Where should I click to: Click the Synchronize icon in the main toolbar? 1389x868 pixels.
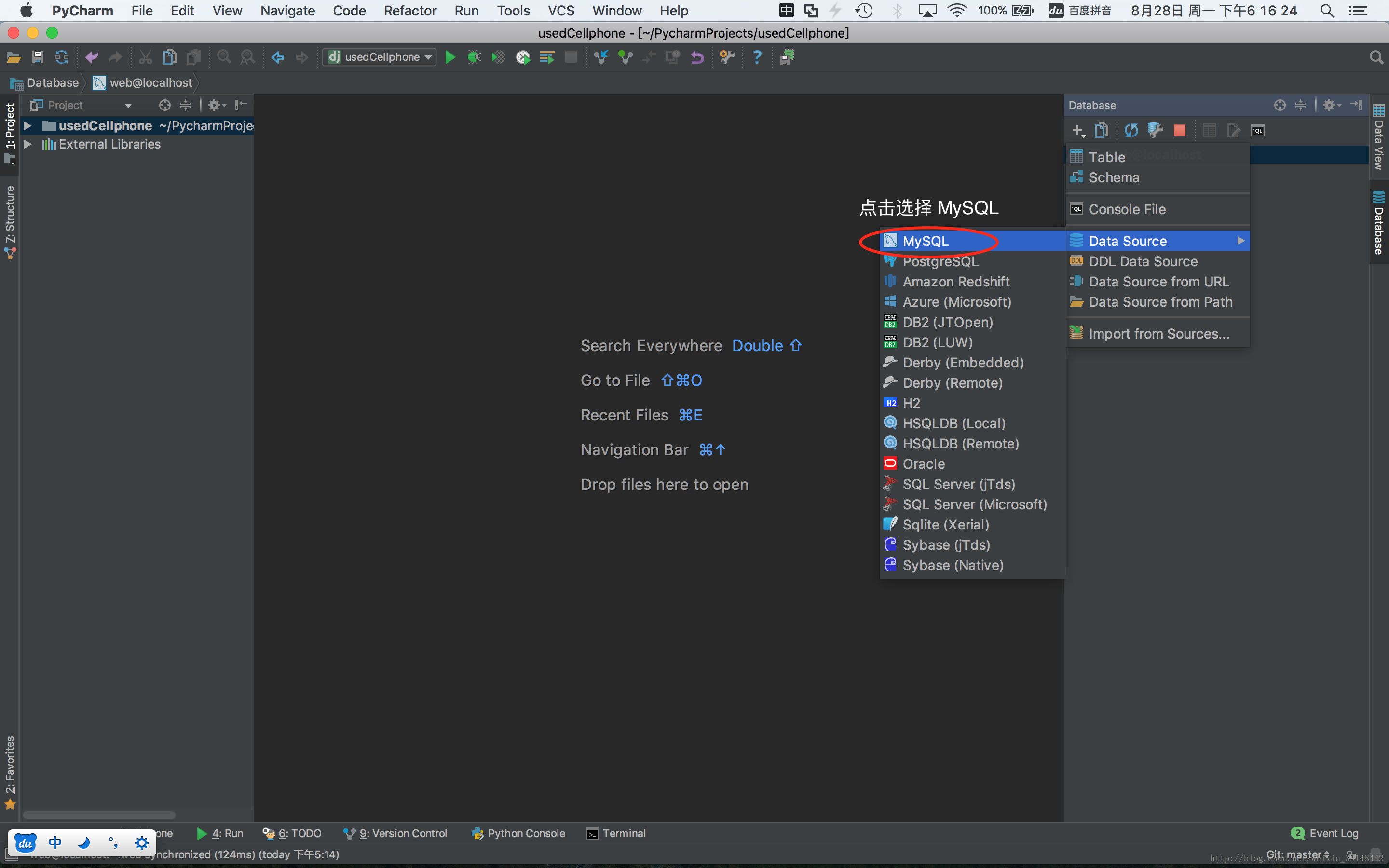[x=61, y=57]
